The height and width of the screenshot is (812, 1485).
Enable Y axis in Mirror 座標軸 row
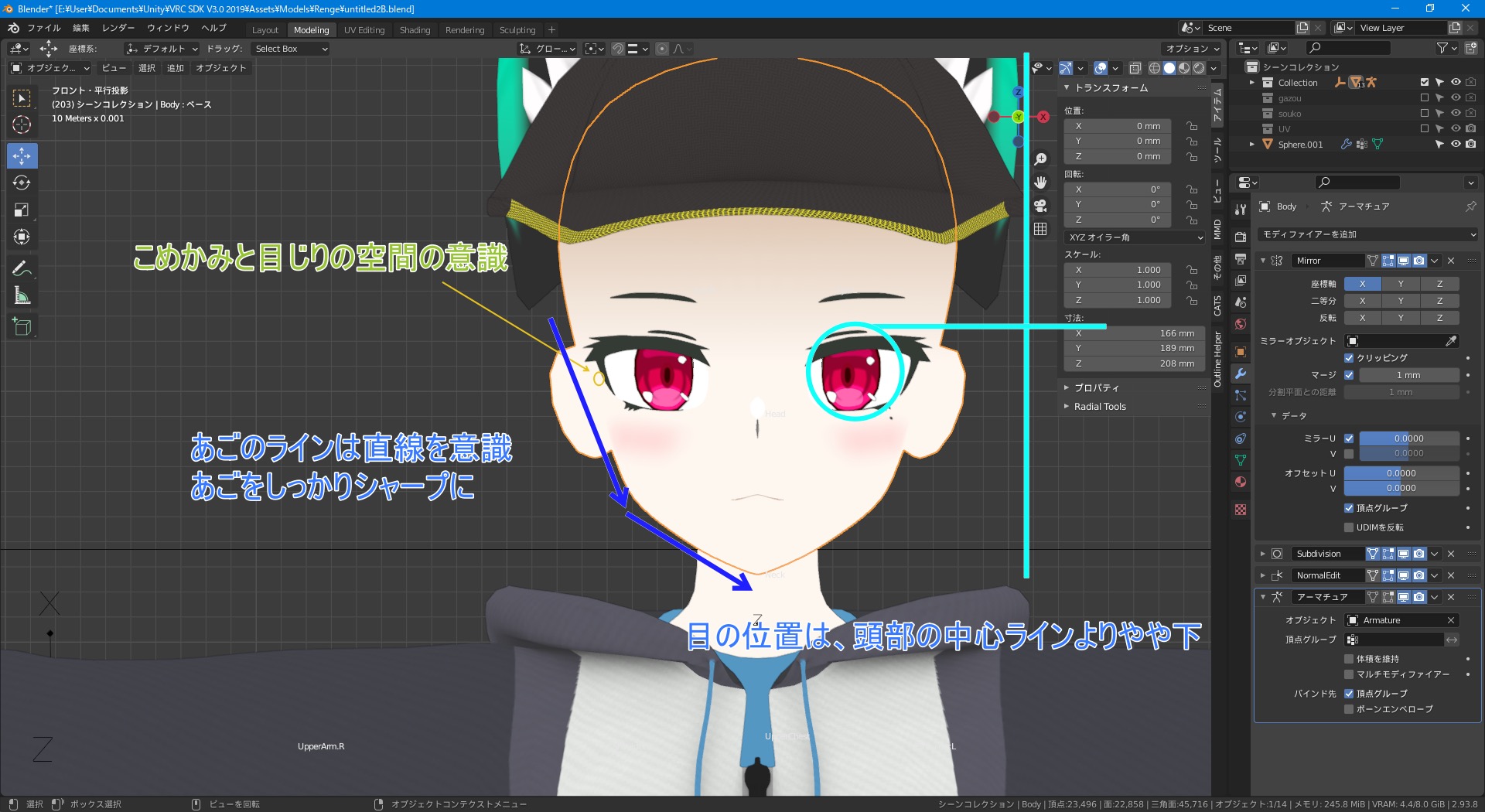1401,284
